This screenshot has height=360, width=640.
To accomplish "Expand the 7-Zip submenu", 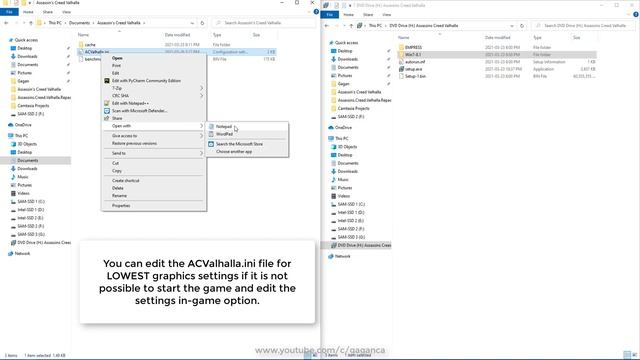I will 153,88.
